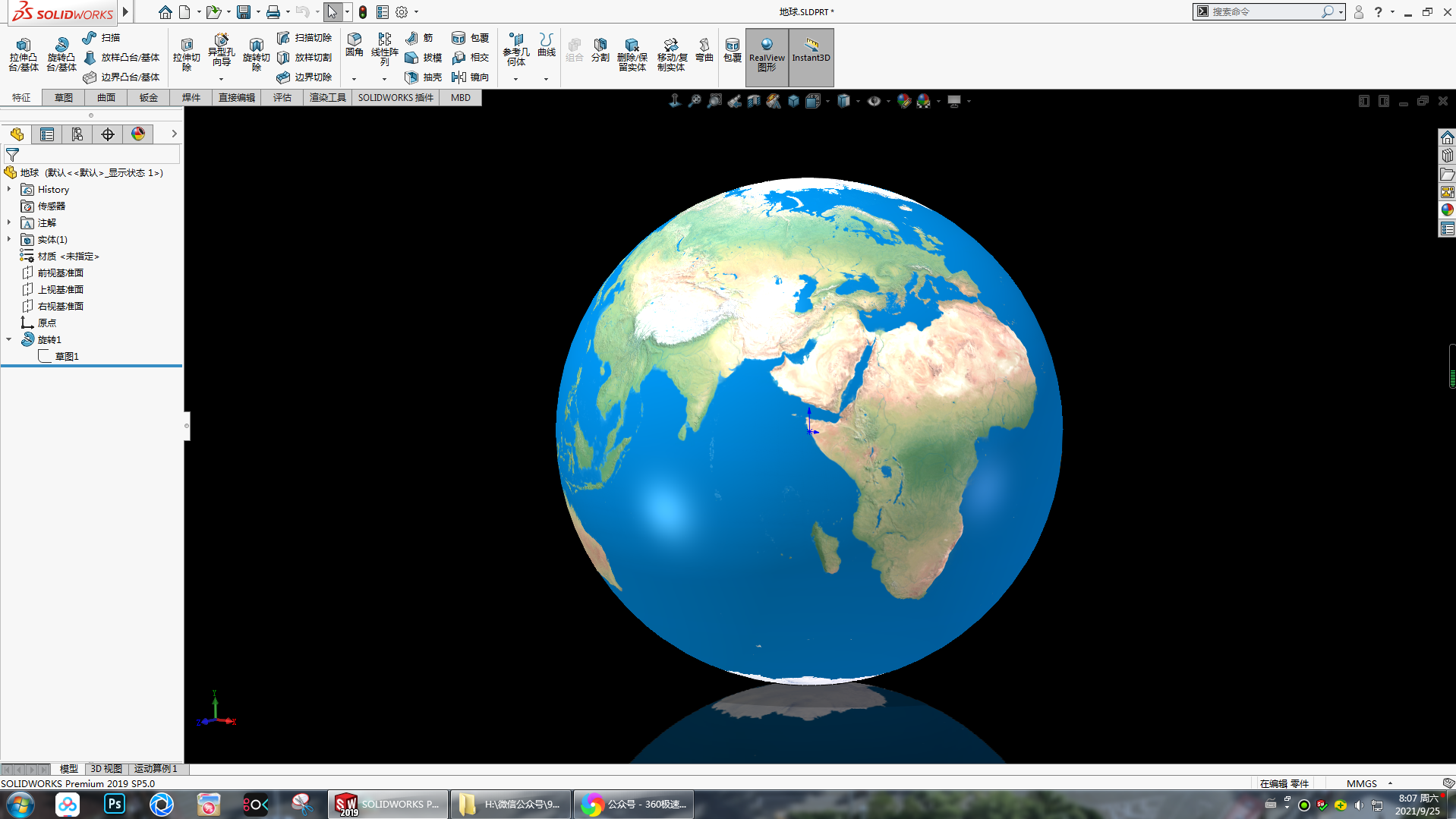
Task: Choose the 扫描切除 swept cut tool
Action: point(304,37)
